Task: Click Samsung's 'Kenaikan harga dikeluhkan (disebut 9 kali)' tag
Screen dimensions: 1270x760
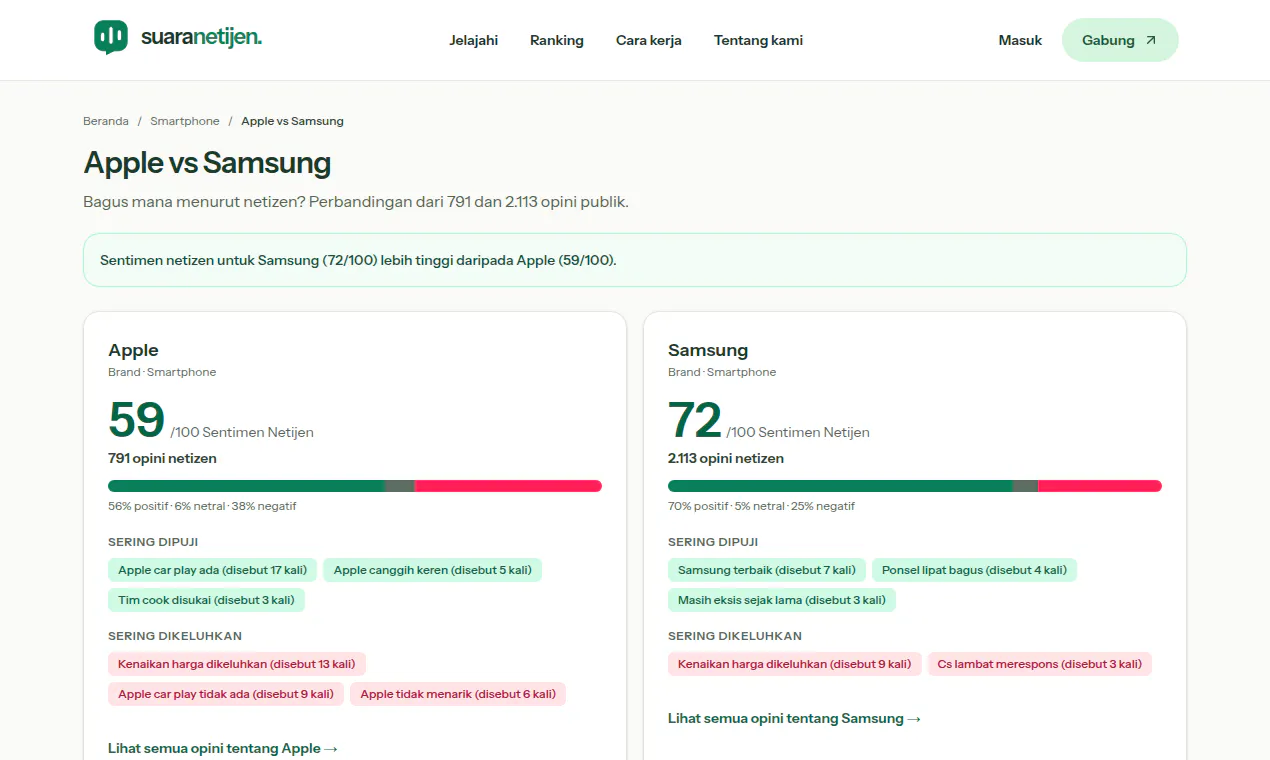Action: (795, 664)
